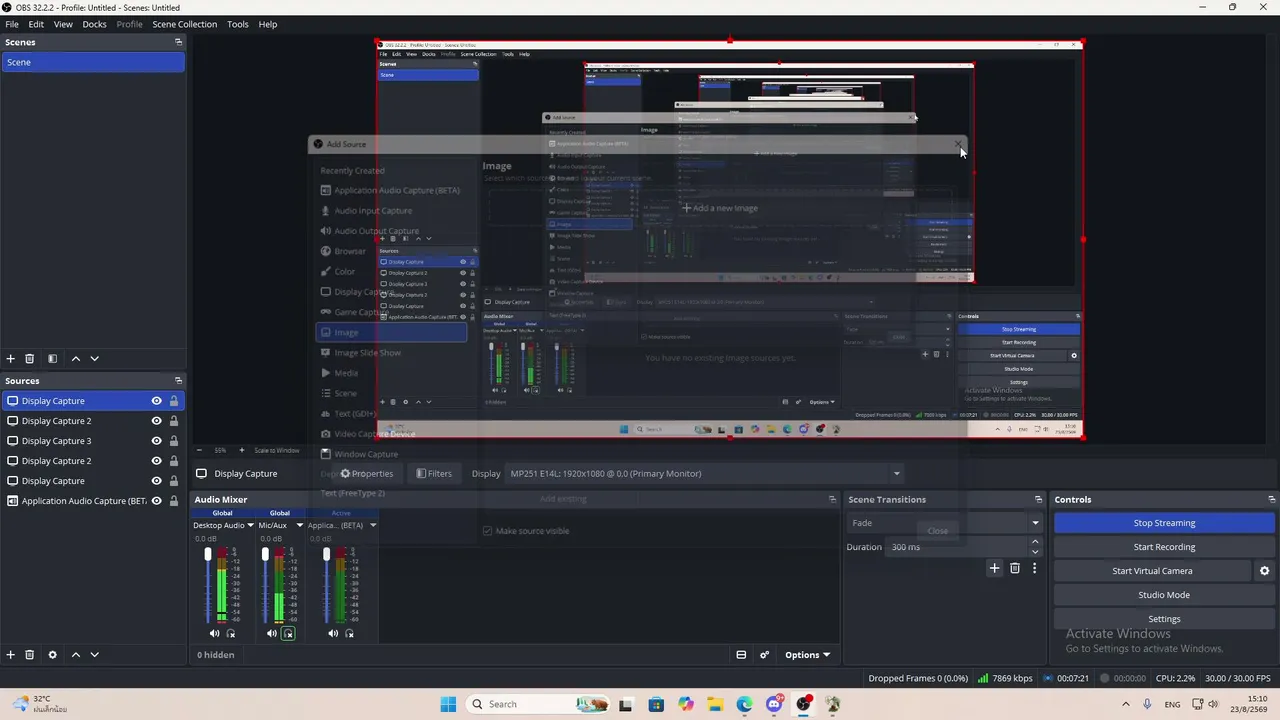Viewport: 1280px width, 720px height.
Task: Lock the Display Capture 3 source
Action: click(174, 441)
